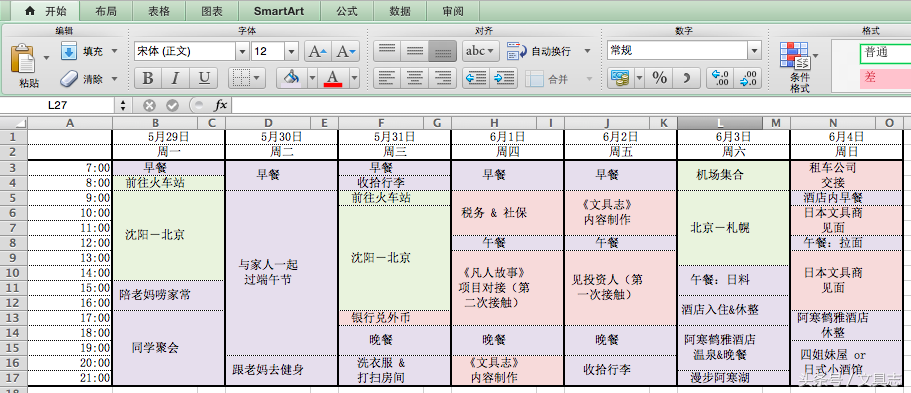Screen dimensions: 911x393
Task: Open font color dropdown arrow
Action: click(x=354, y=78)
